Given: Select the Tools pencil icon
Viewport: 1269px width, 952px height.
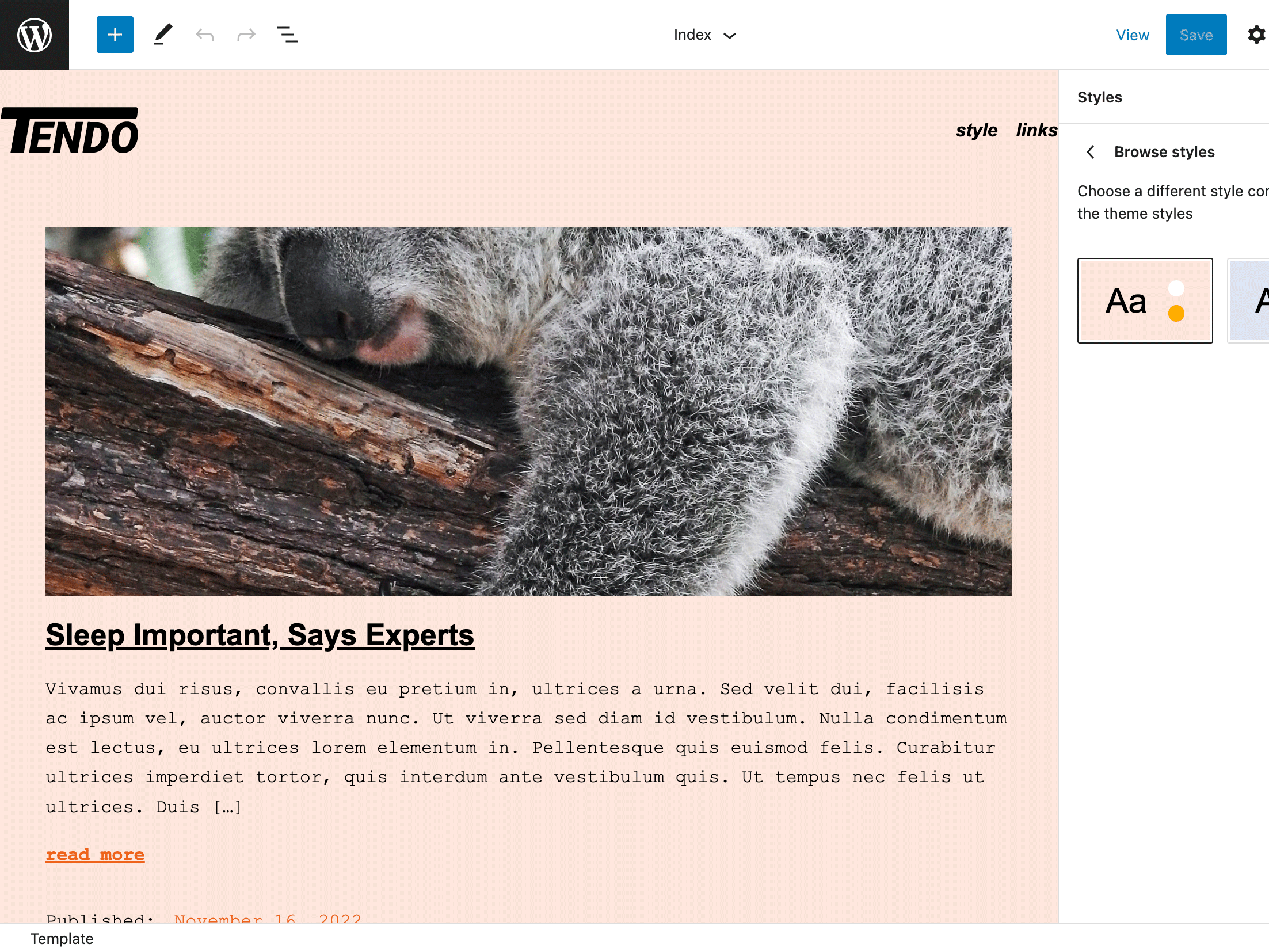Looking at the screenshot, I should [x=163, y=35].
